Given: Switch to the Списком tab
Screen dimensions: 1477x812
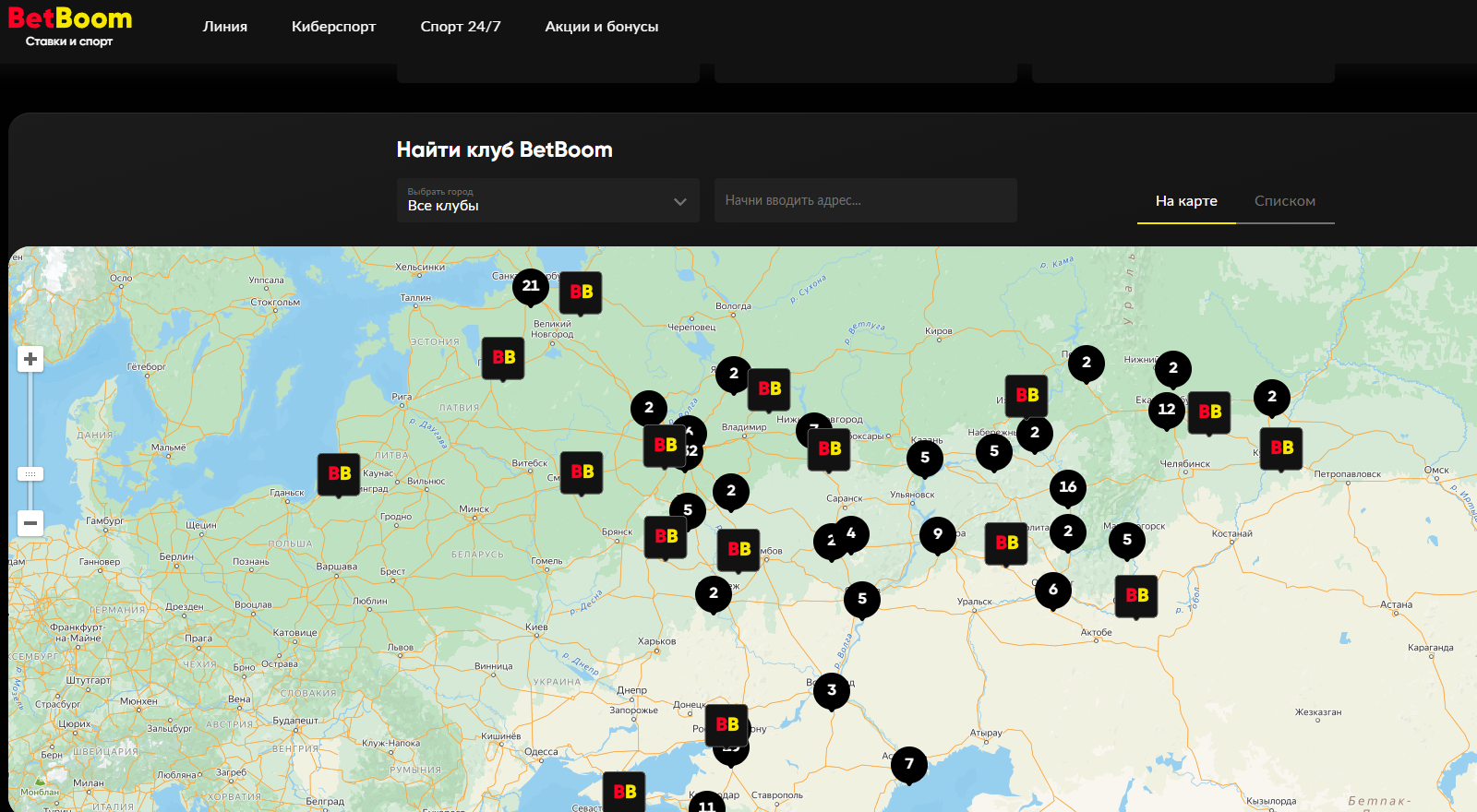Looking at the screenshot, I should 1285,201.
